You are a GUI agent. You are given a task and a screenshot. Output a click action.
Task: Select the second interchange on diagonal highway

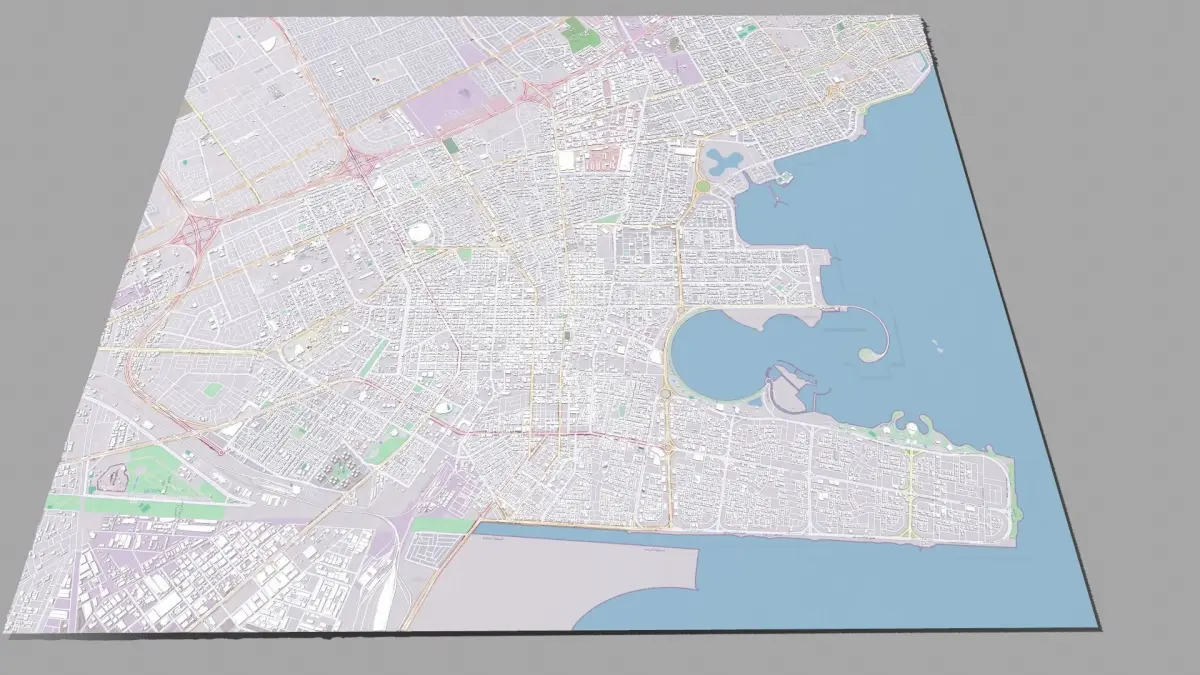pyautogui.click(x=356, y=163)
